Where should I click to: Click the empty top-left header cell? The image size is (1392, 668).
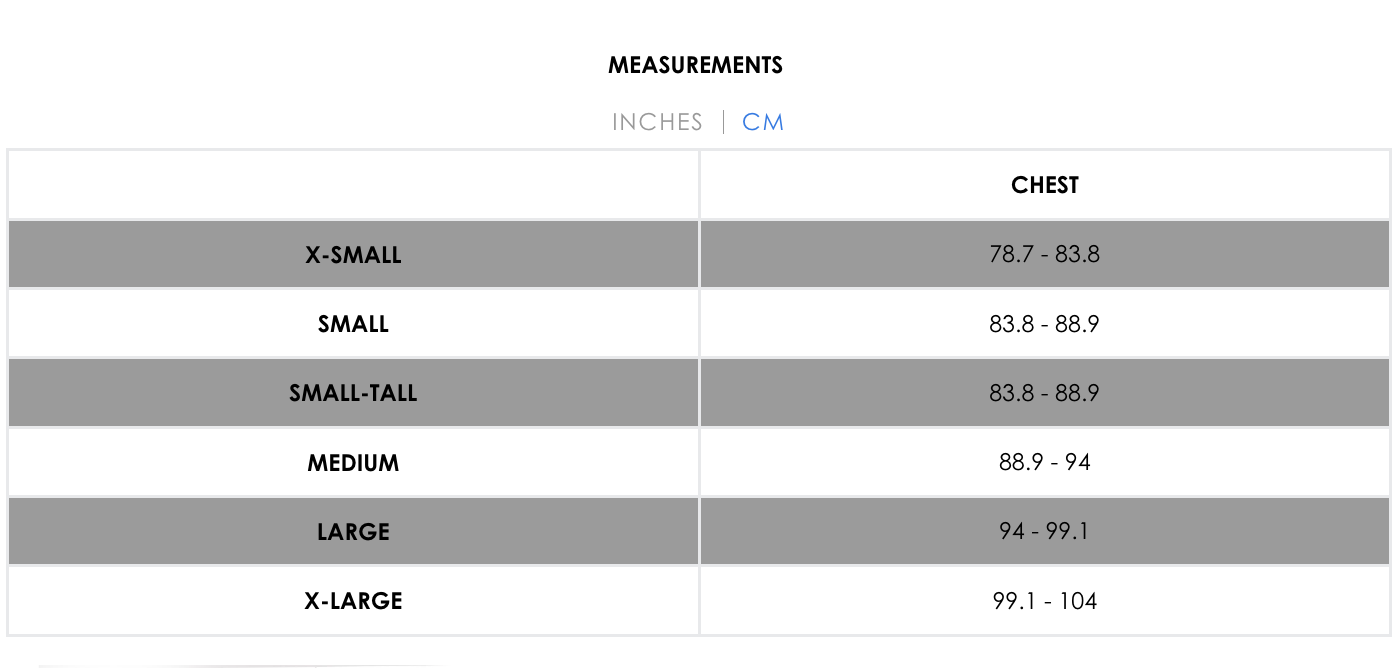(x=353, y=185)
